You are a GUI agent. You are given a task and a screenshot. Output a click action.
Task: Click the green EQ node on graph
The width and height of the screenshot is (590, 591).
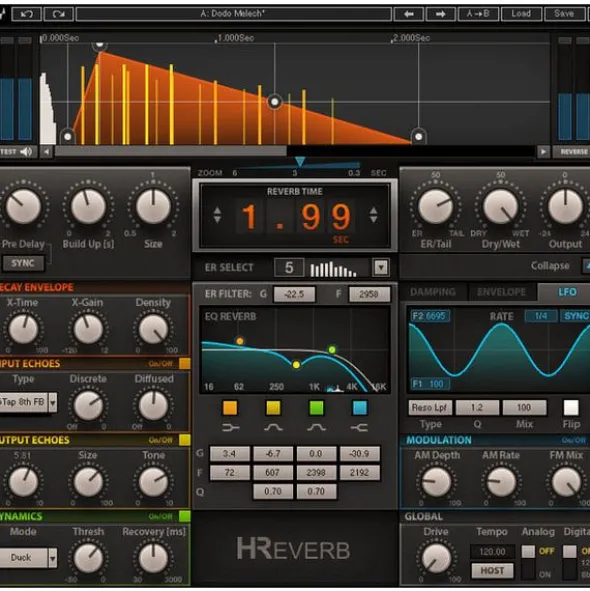332,350
